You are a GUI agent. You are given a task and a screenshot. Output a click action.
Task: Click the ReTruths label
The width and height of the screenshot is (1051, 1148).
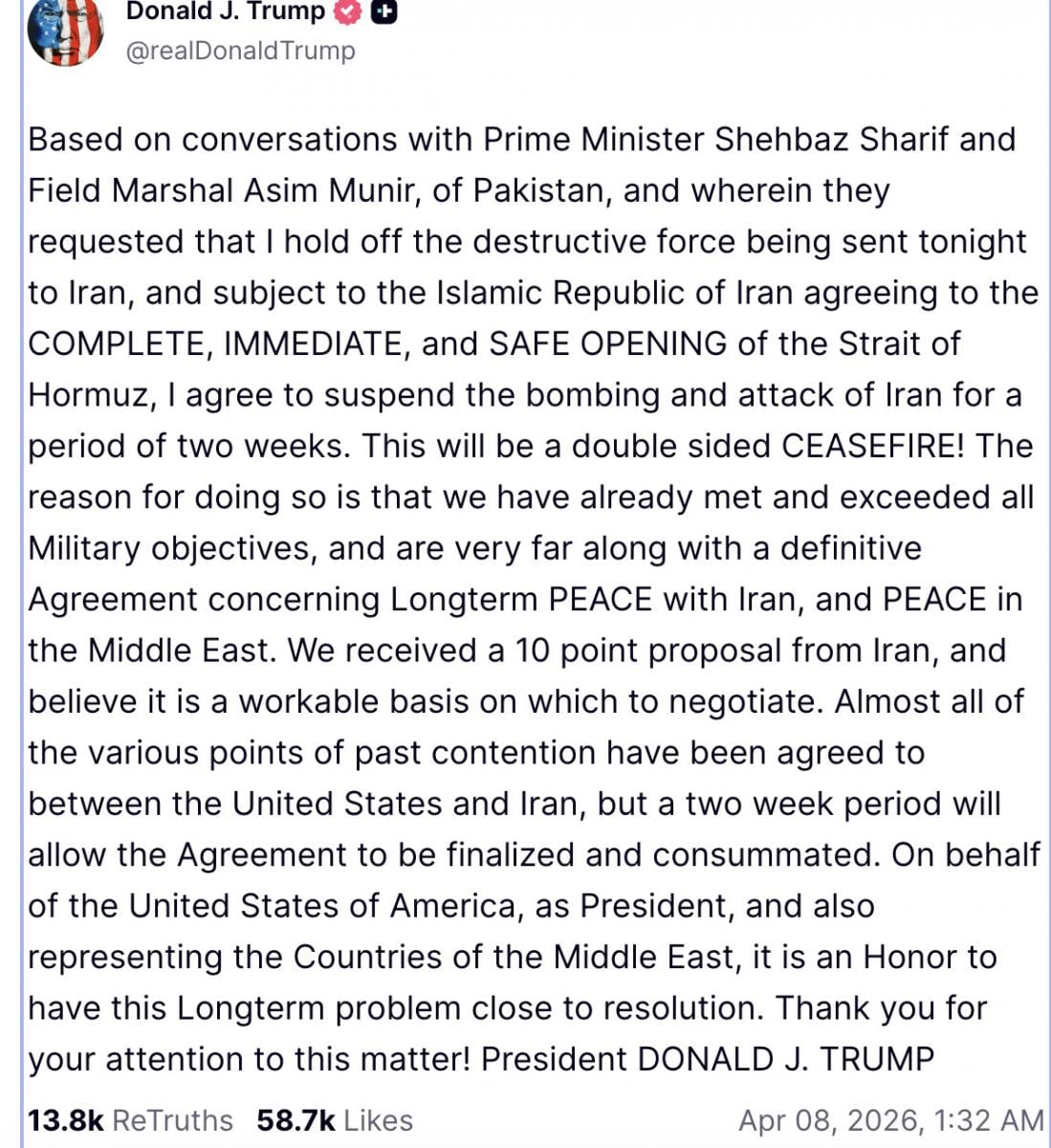(172, 1120)
